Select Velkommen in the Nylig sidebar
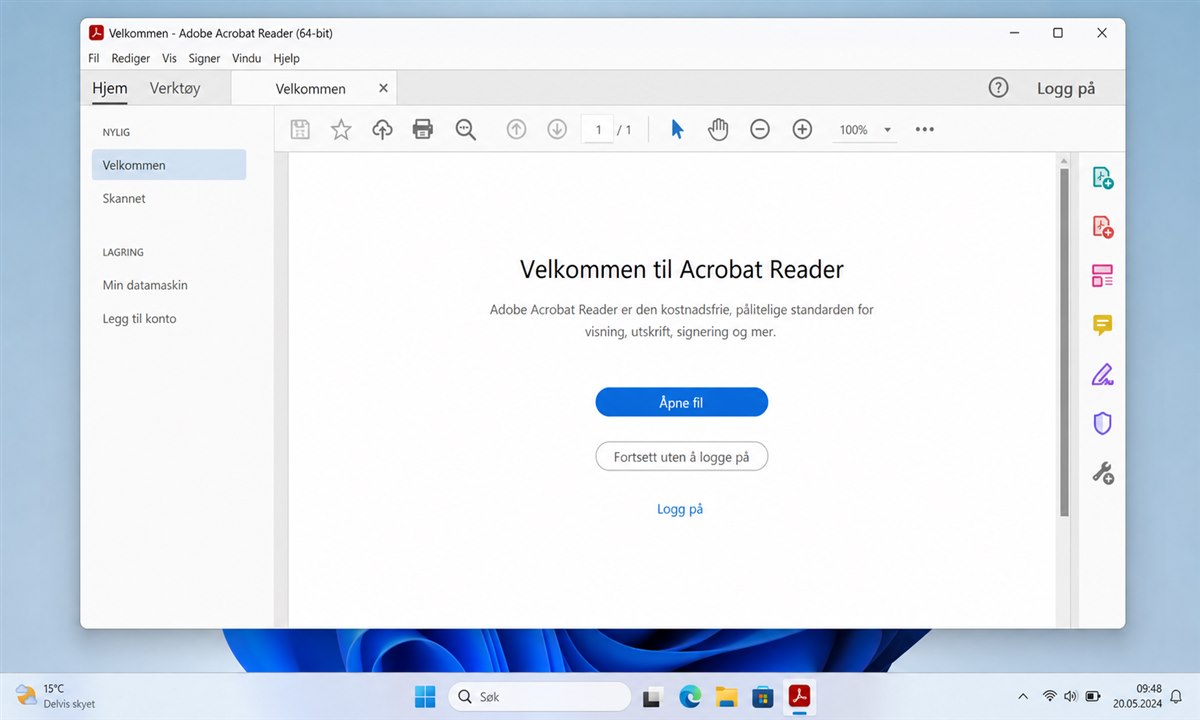The image size is (1200, 720). (x=169, y=165)
